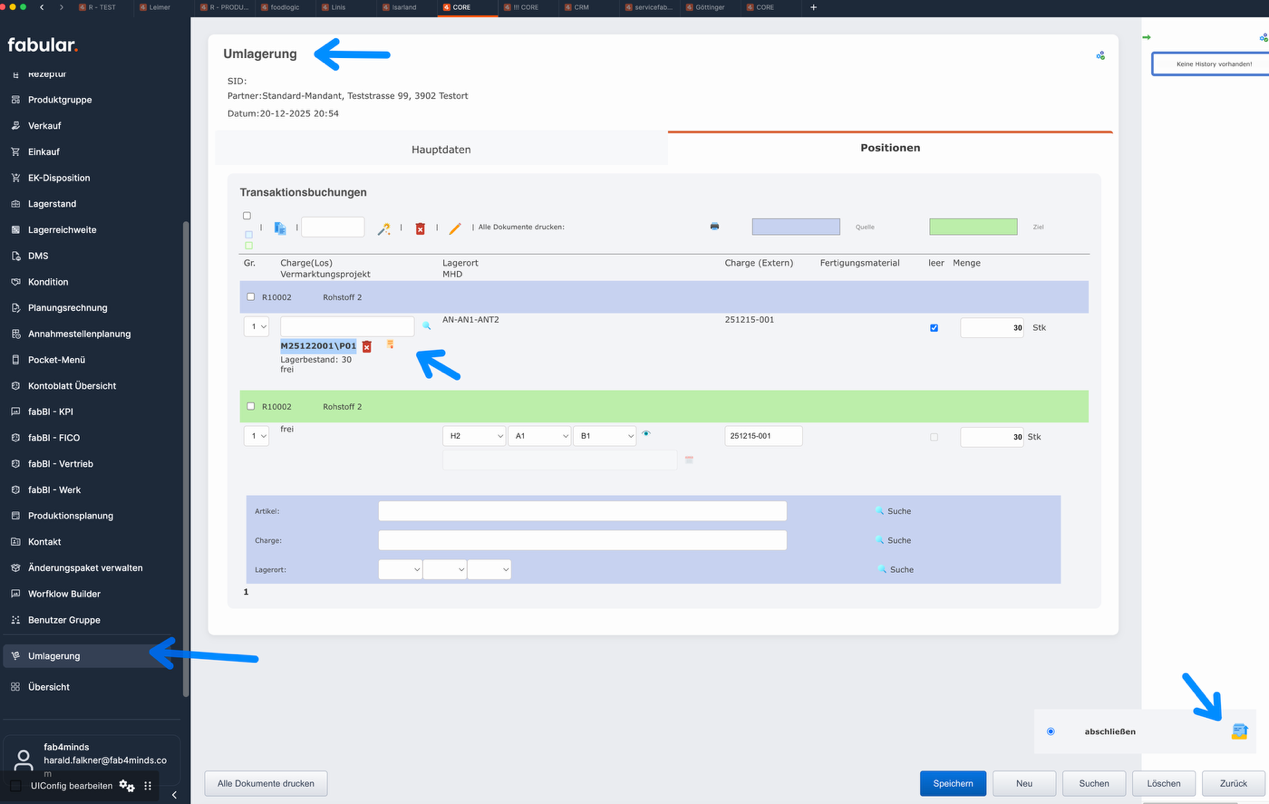Click the copy documents icon in toolbar
Screen dimensions: 1269x804
pos(280,229)
